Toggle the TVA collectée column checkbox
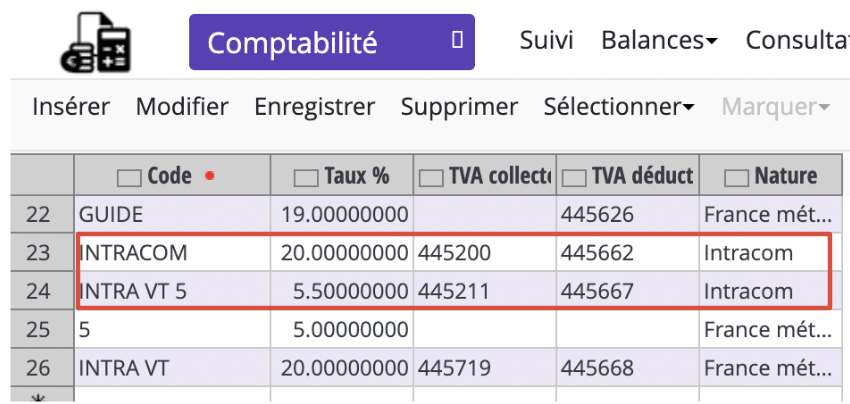The width and height of the screenshot is (850, 404). [x=432, y=177]
